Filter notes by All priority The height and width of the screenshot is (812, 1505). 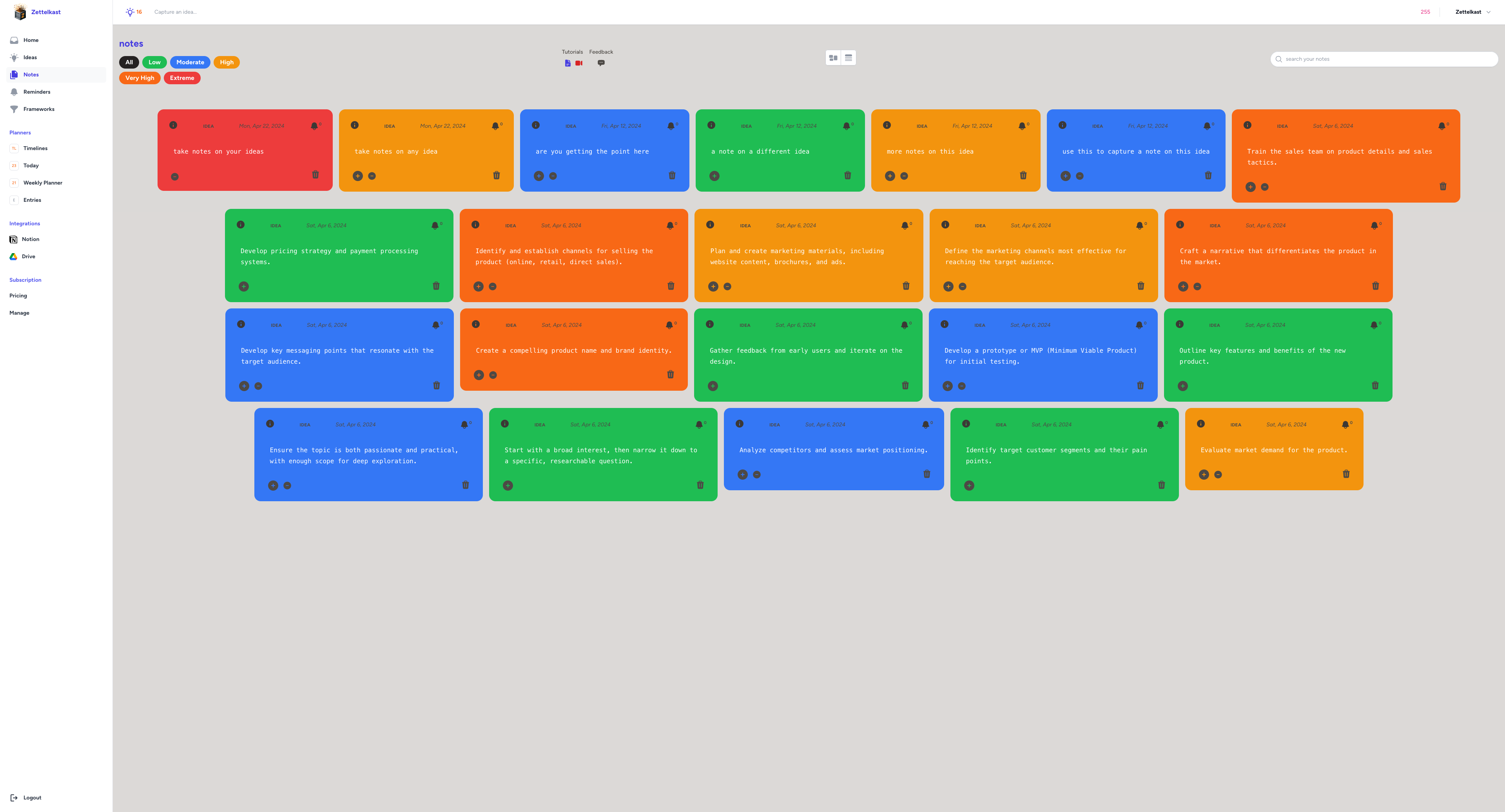129,62
